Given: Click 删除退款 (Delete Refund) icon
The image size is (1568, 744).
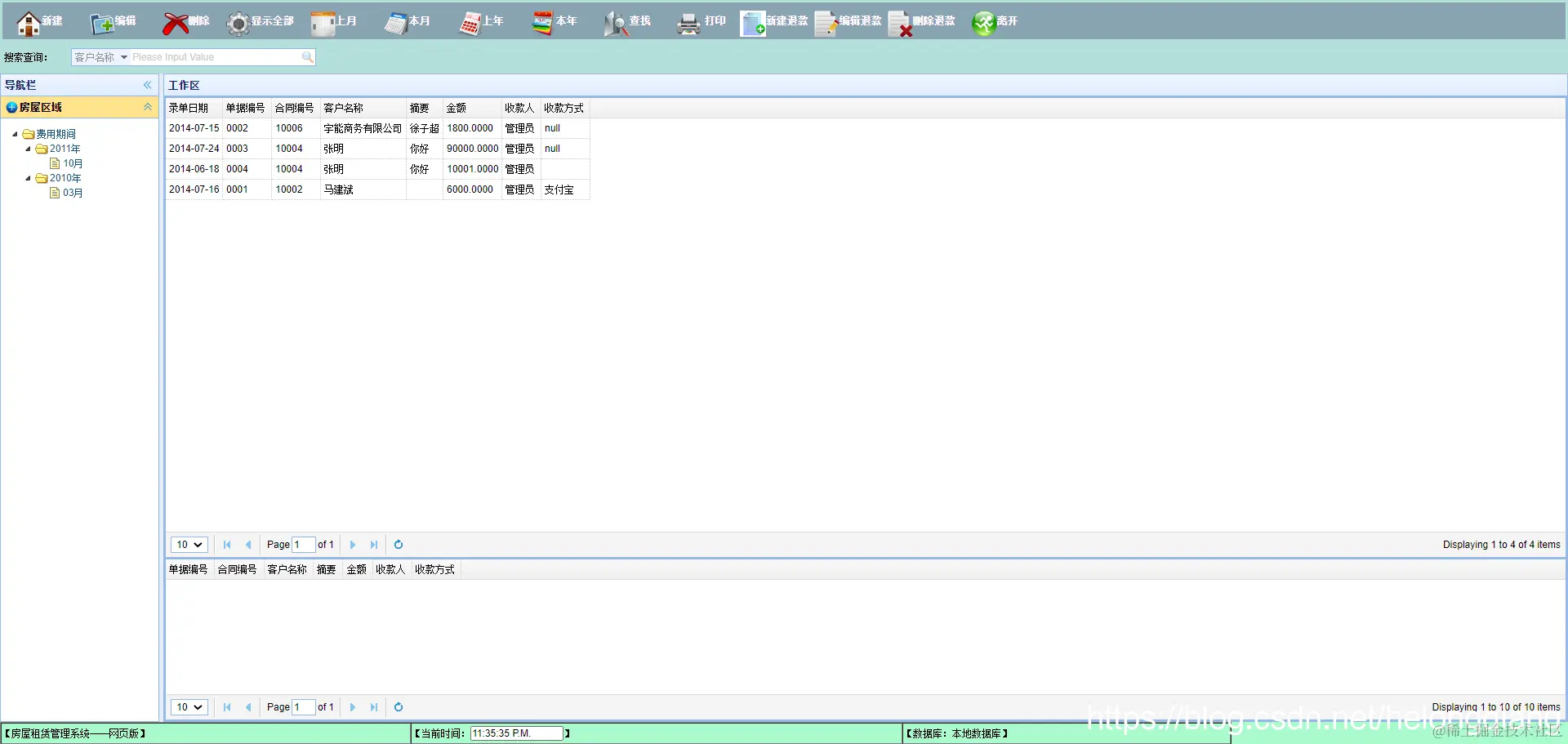Looking at the screenshot, I should (x=900, y=23).
